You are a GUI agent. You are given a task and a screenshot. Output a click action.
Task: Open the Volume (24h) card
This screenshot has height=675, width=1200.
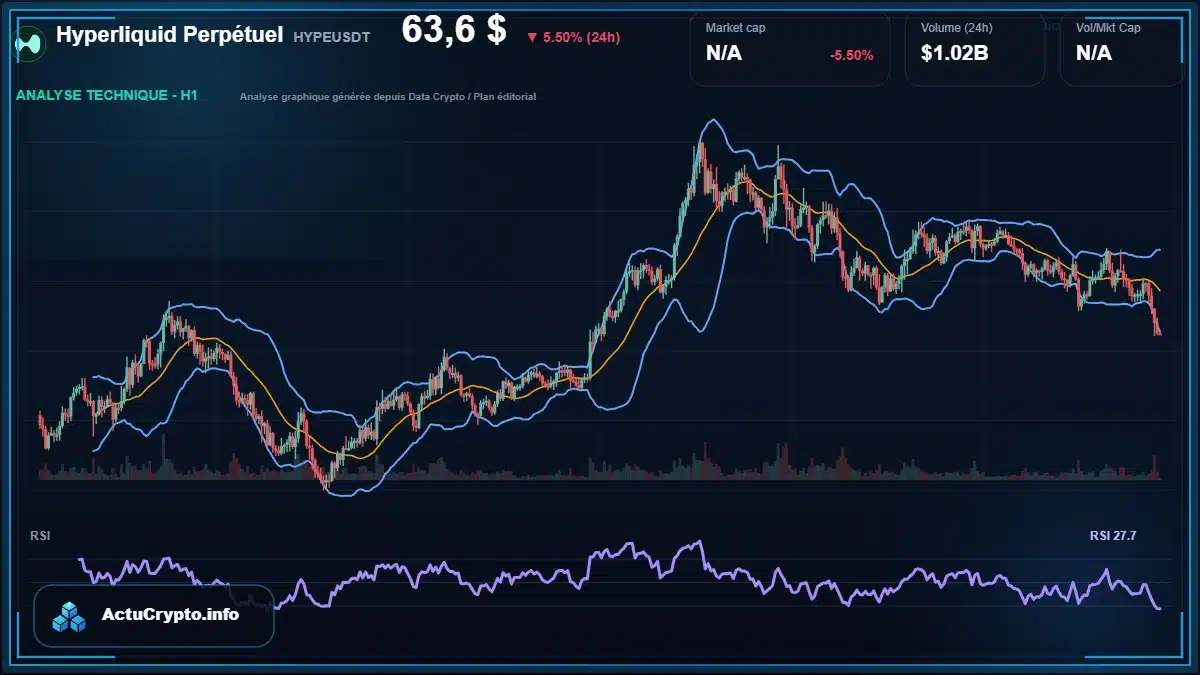click(x=974, y=50)
